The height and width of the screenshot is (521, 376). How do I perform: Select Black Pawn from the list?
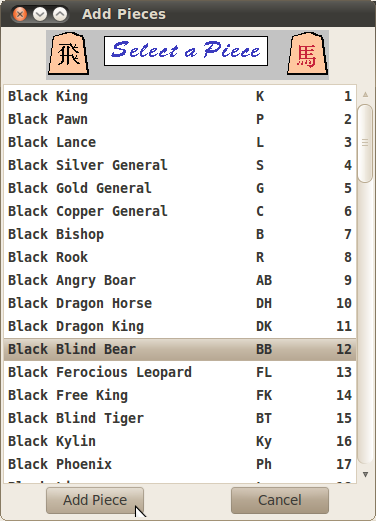click(180, 119)
